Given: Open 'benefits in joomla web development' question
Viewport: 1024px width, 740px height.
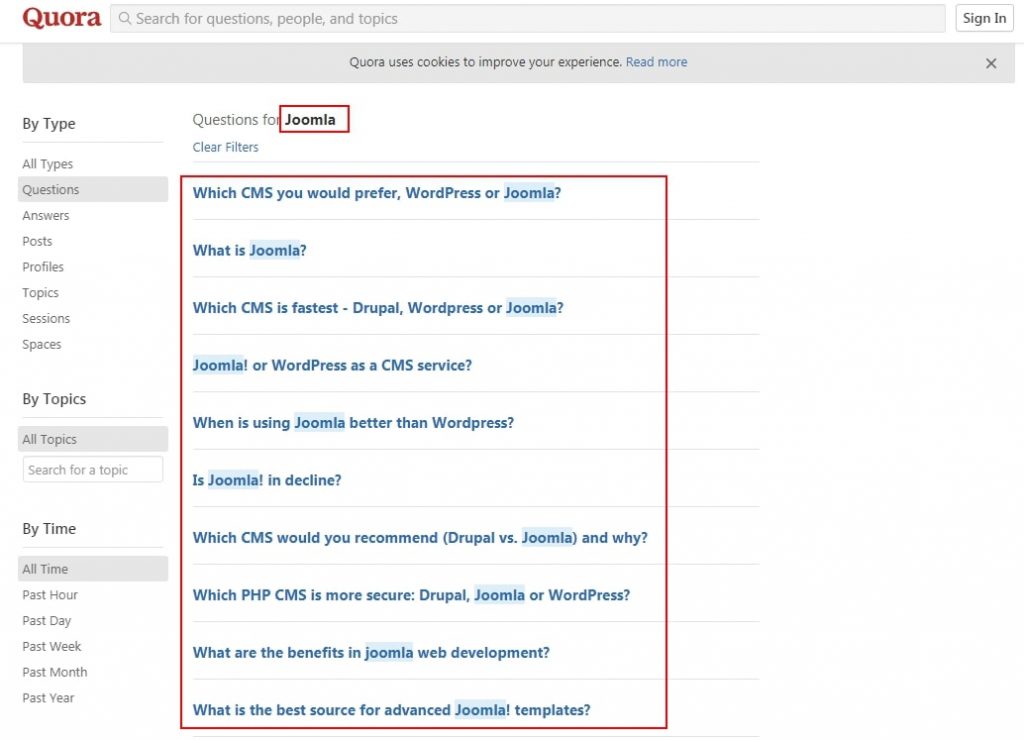Looking at the screenshot, I should pyautogui.click(x=371, y=652).
